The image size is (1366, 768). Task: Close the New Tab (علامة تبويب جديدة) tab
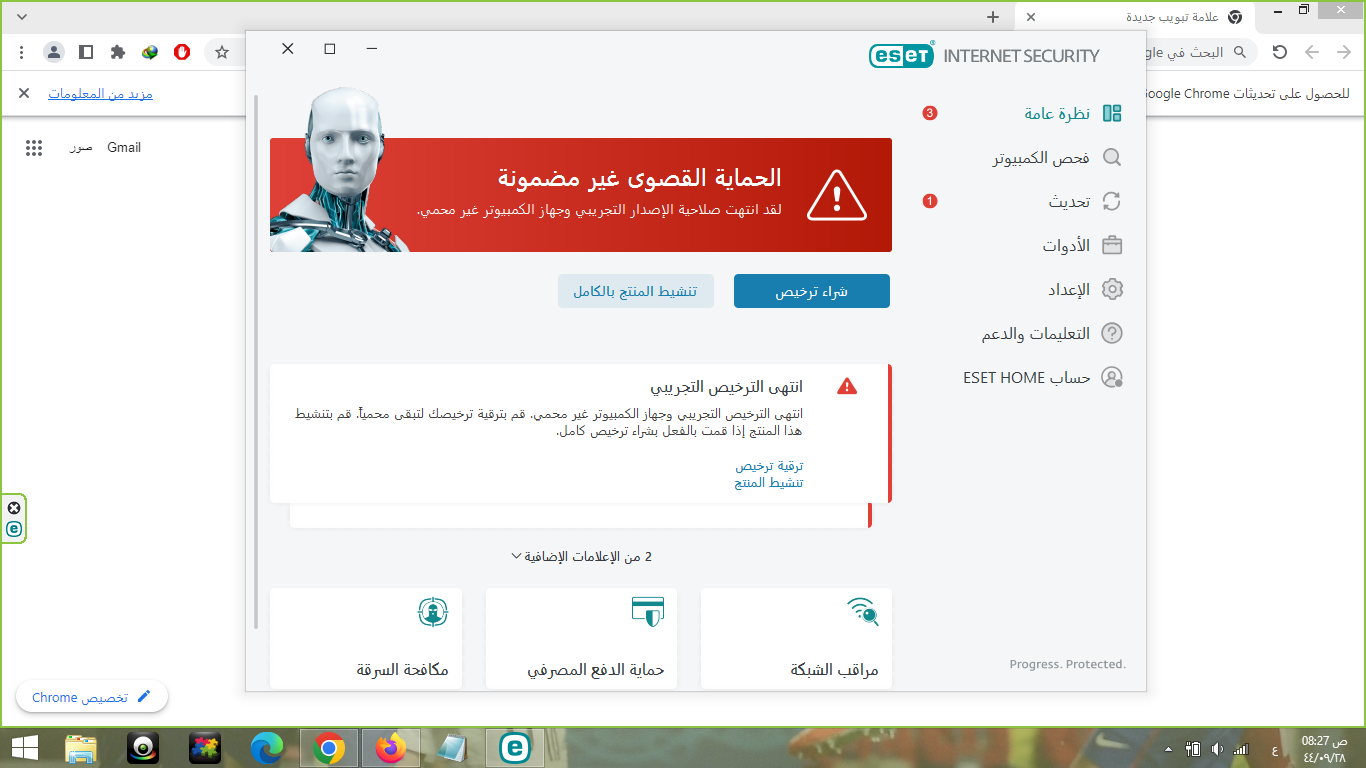[x=1032, y=17]
